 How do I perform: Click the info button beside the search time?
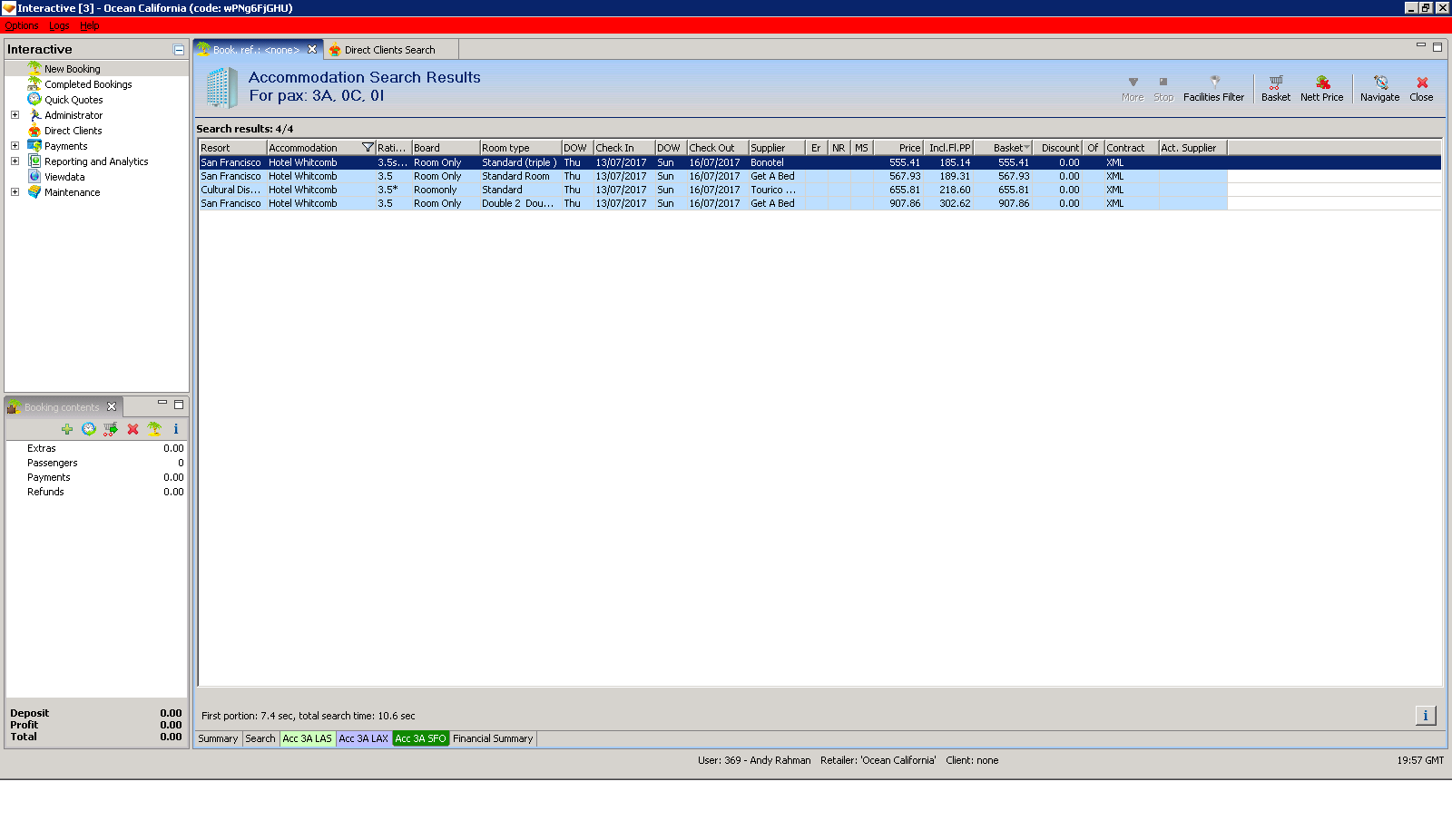(1426, 716)
